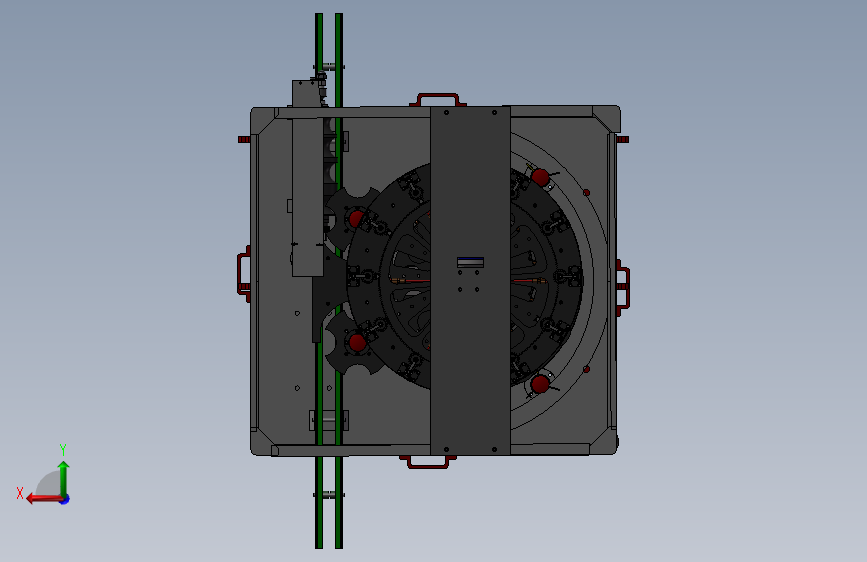This screenshot has height=562, width=867.
Task: Select the red handle on the left side
Action: (x=244, y=274)
